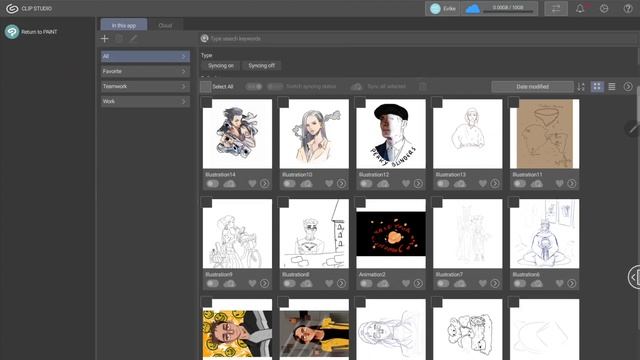Open the Illustration10 thumbnail

click(x=314, y=134)
